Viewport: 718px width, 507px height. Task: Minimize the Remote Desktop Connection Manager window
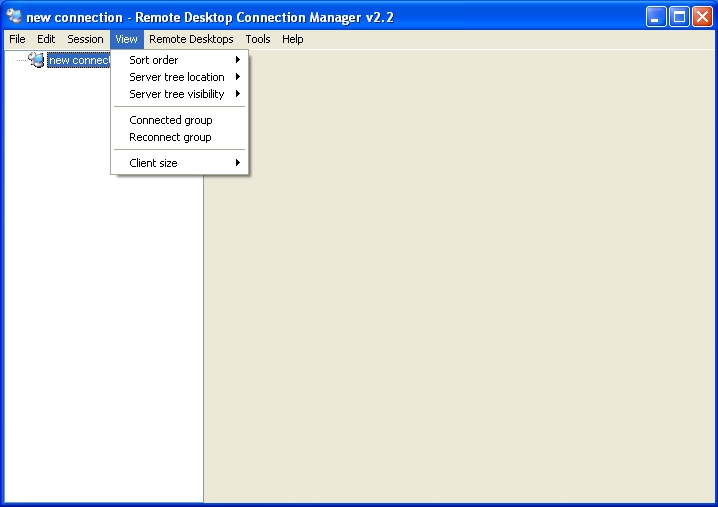coord(656,17)
